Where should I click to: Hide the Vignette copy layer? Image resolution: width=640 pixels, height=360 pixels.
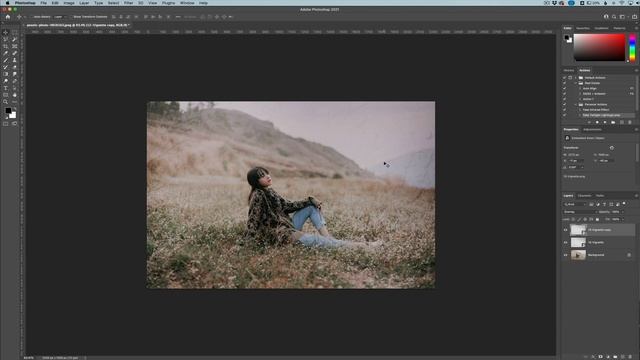click(x=565, y=230)
